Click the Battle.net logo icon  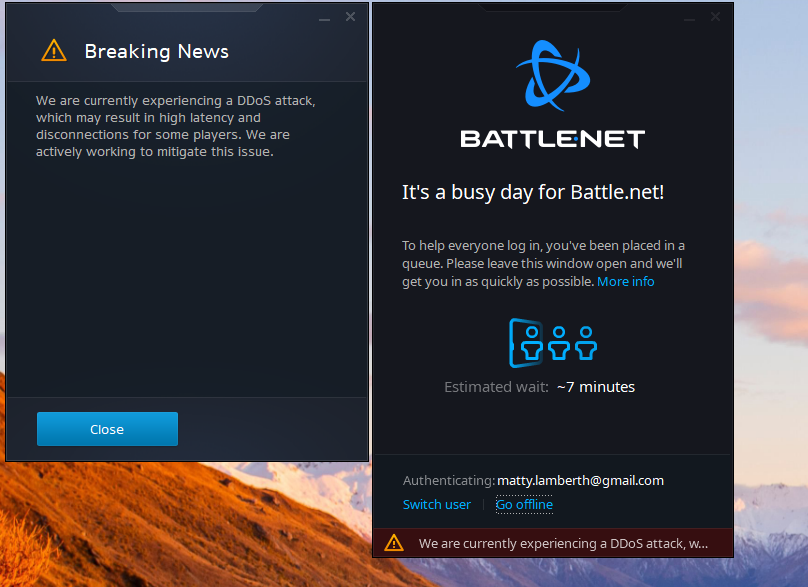553,75
